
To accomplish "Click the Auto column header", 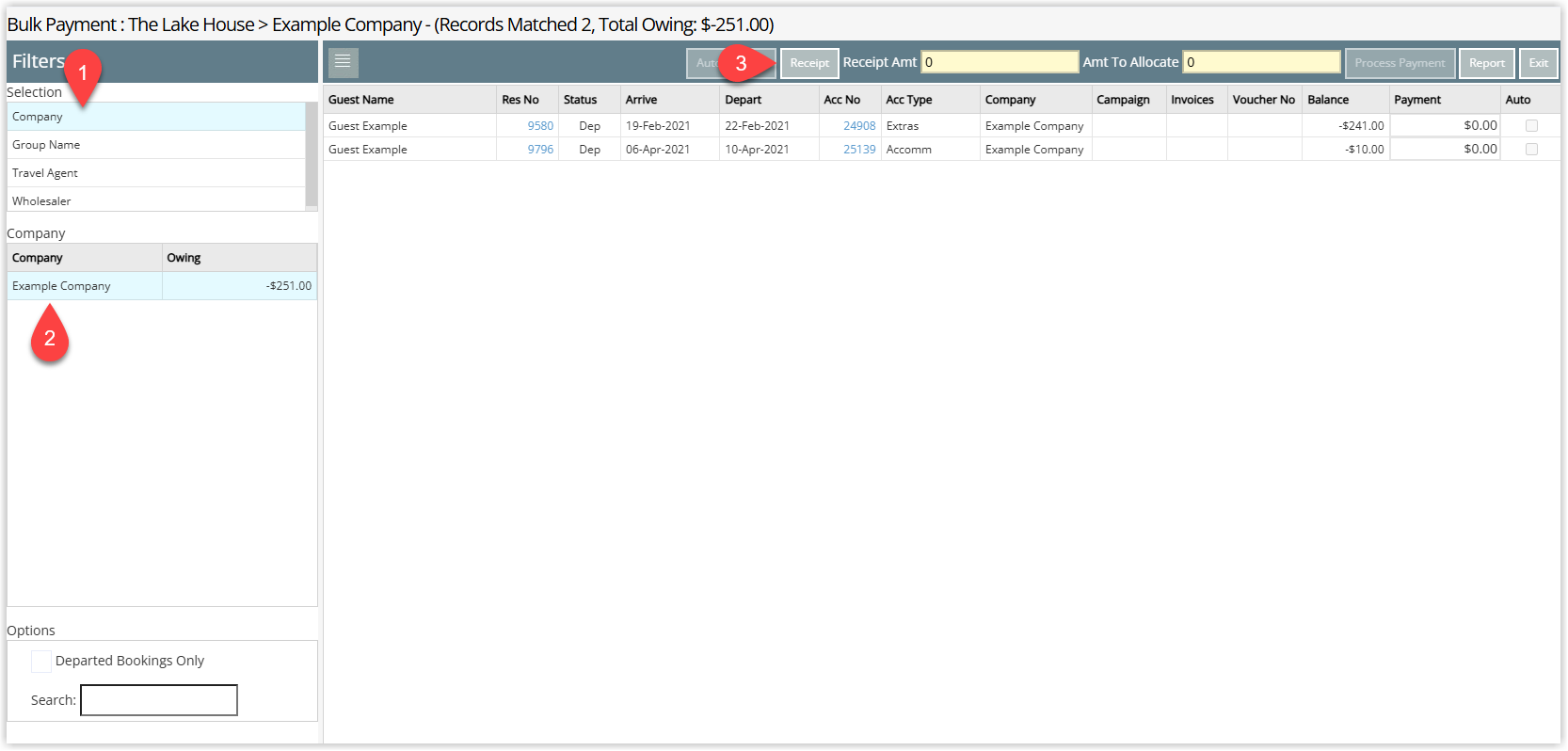I will 1530,100.
